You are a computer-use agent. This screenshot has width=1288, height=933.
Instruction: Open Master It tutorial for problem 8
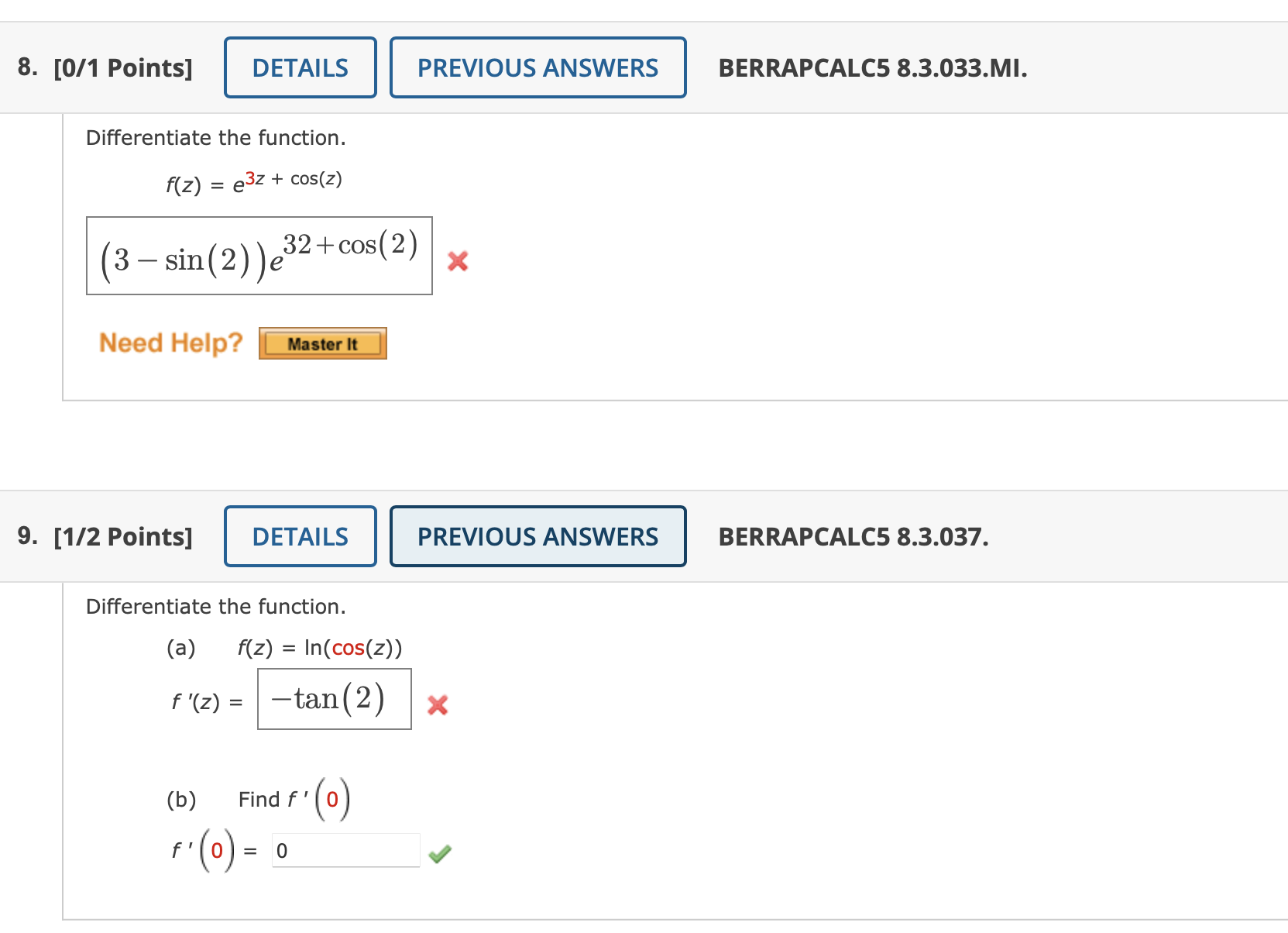(322, 343)
